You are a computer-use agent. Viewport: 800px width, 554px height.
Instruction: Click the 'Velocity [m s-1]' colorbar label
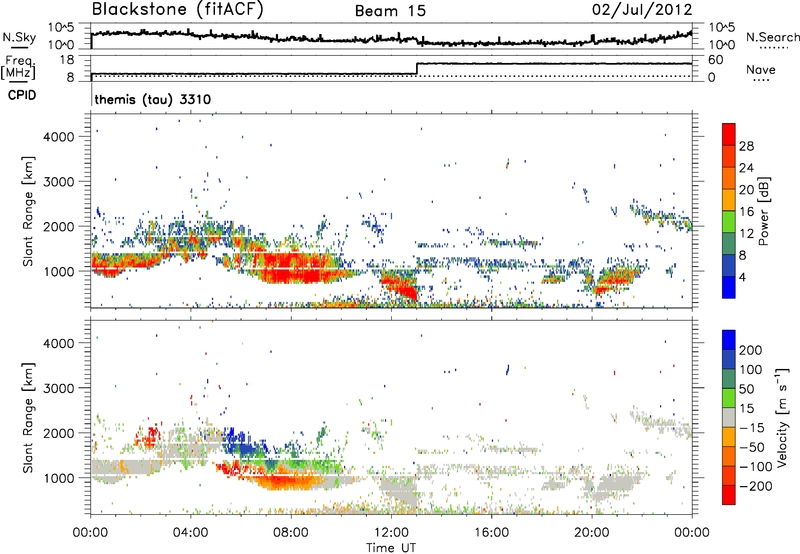pyautogui.click(x=781, y=417)
